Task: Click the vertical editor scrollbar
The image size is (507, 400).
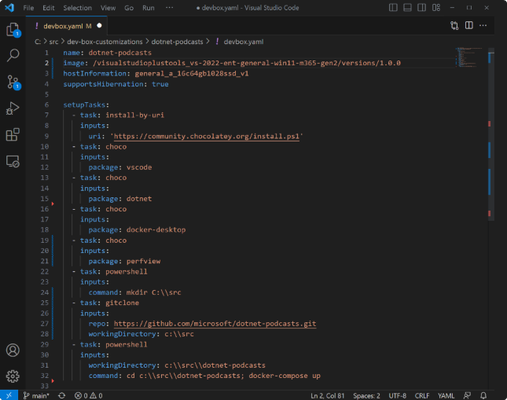Action: 491,133
